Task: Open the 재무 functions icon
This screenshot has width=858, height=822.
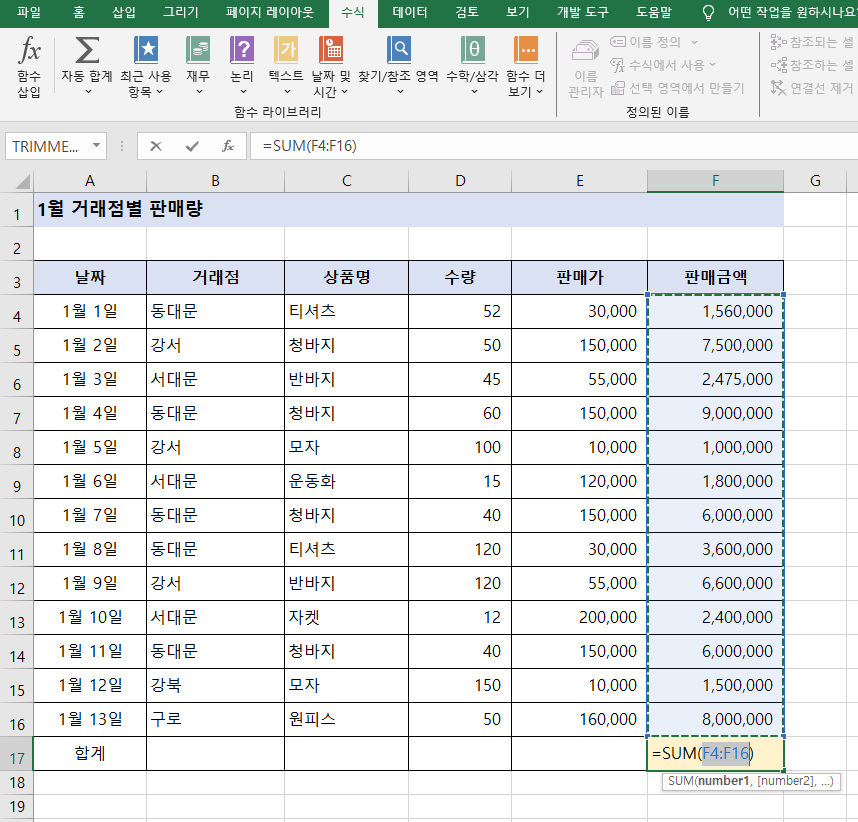Action: tap(198, 50)
